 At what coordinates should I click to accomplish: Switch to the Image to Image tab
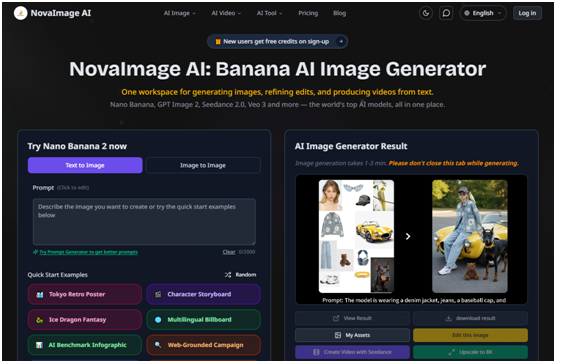[203, 165]
